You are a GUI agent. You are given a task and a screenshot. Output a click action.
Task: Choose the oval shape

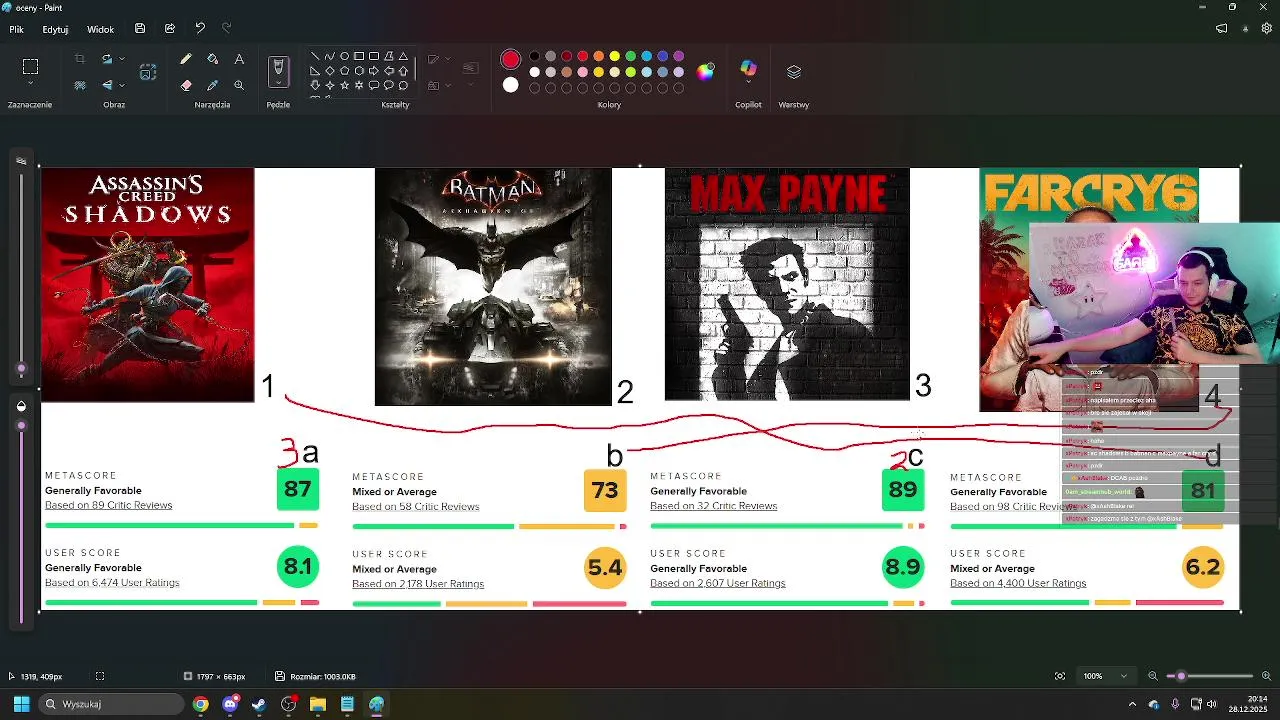344,56
